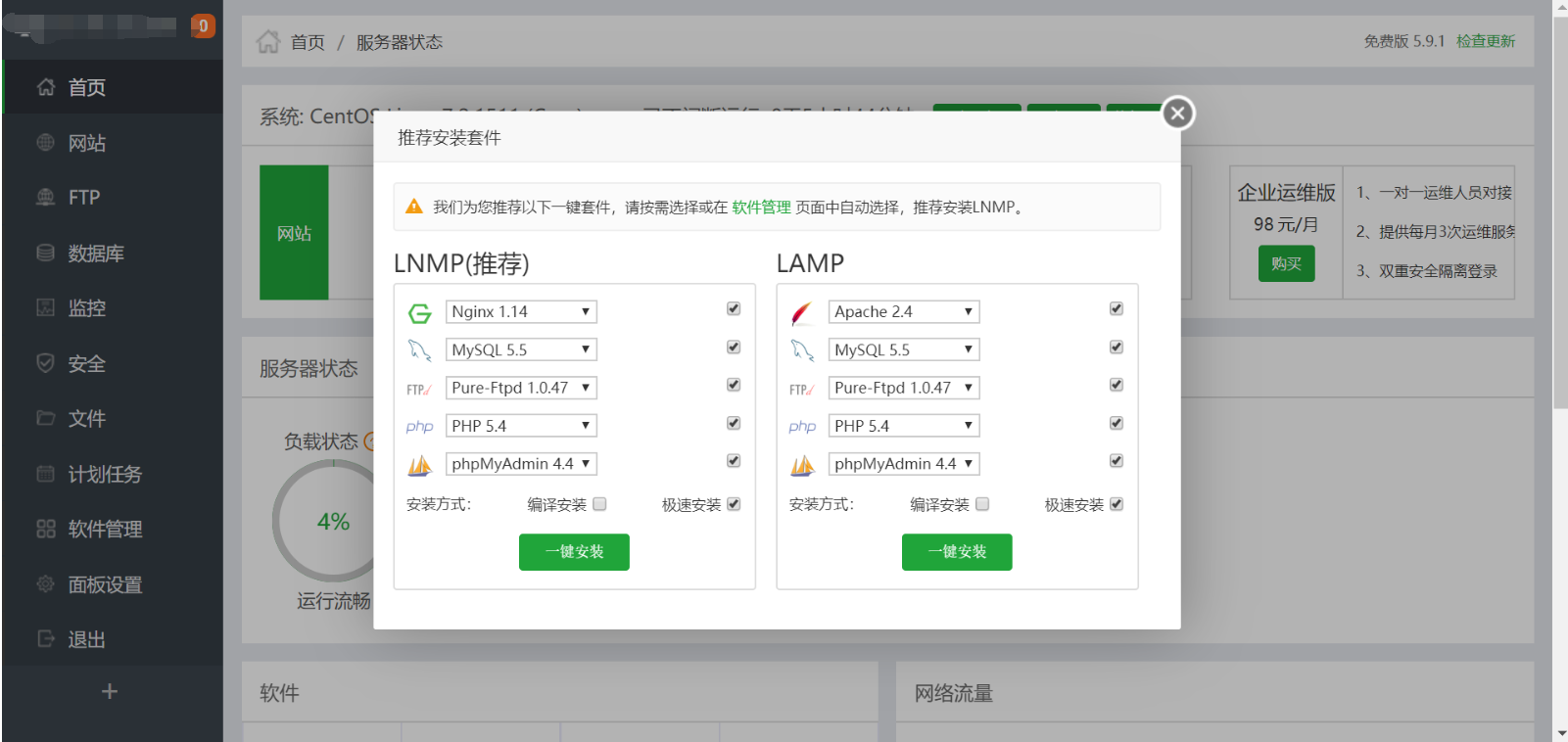The image size is (1568, 742).
Task: Click the MySQL dolphin icon in LAMP
Action: tap(802, 350)
